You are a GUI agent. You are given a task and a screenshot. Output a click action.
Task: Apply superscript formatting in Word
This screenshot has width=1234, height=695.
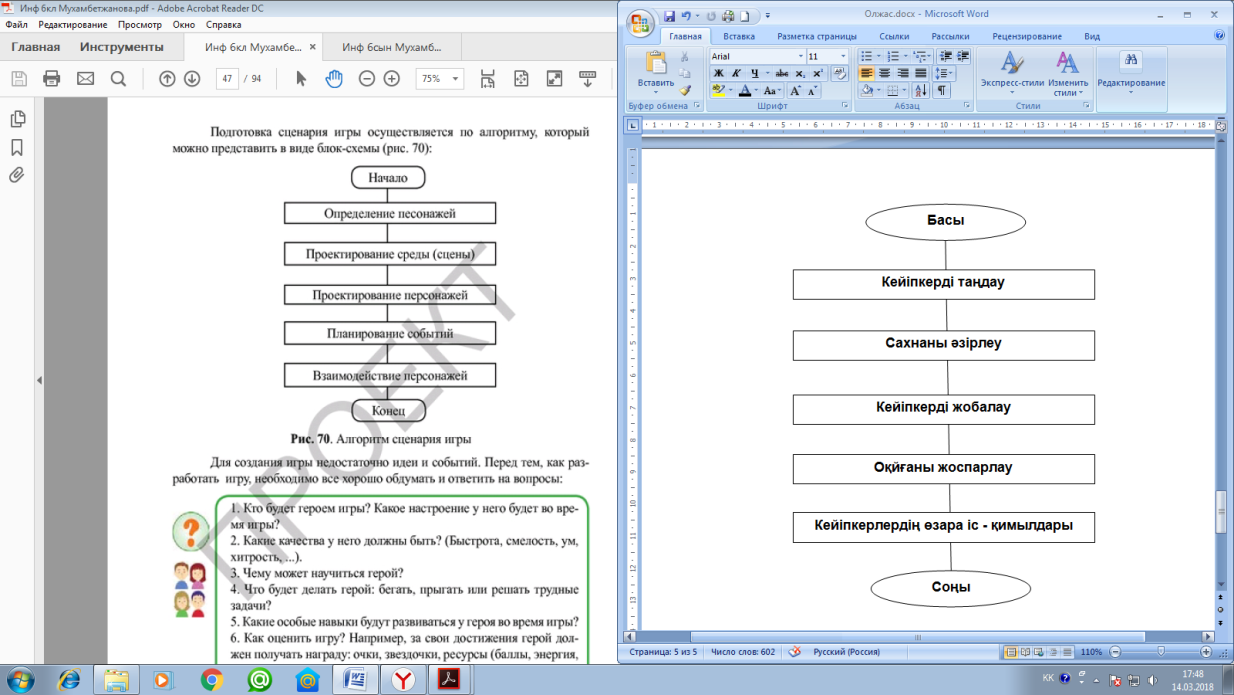[816, 73]
